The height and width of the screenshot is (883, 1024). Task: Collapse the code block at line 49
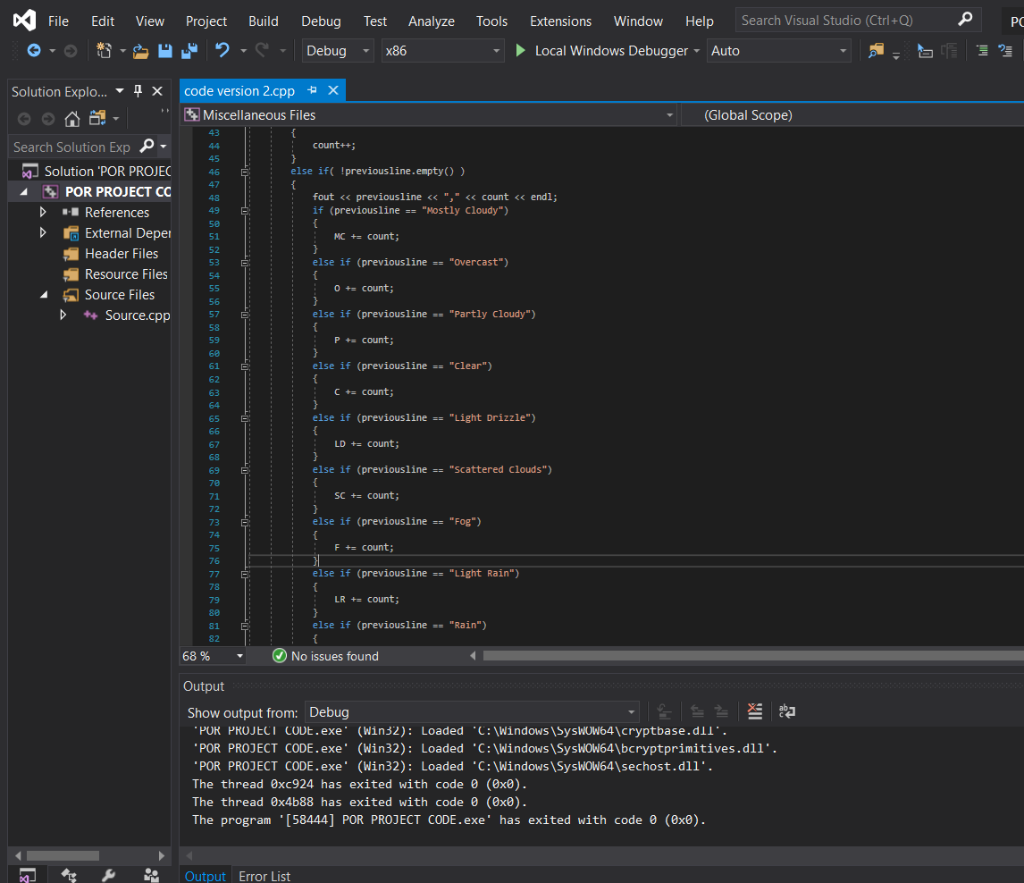(x=243, y=209)
